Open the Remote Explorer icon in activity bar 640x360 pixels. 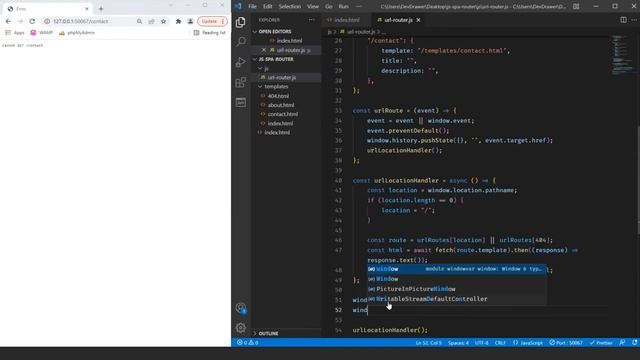[241, 102]
